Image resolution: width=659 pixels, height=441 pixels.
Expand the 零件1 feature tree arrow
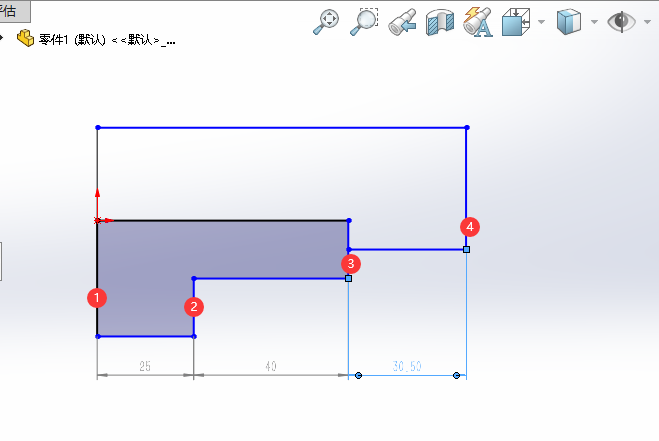click(2, 38)
